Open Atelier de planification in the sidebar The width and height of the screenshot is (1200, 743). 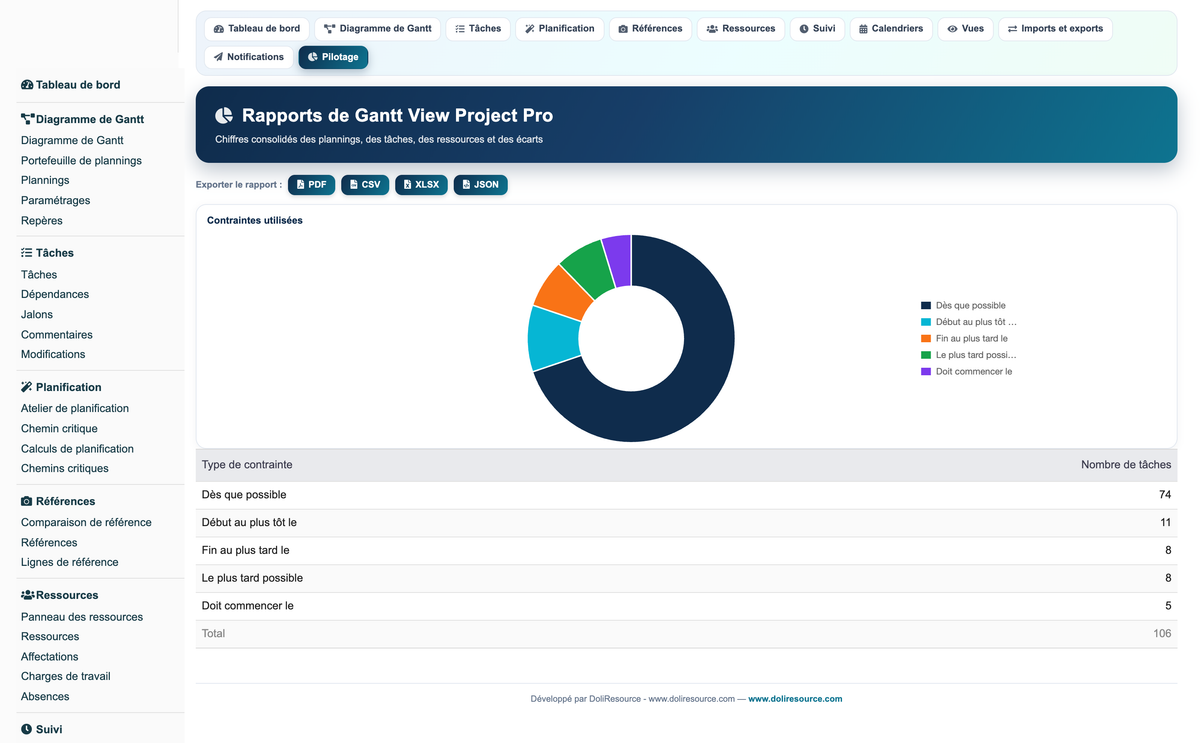tap(75, 409)
